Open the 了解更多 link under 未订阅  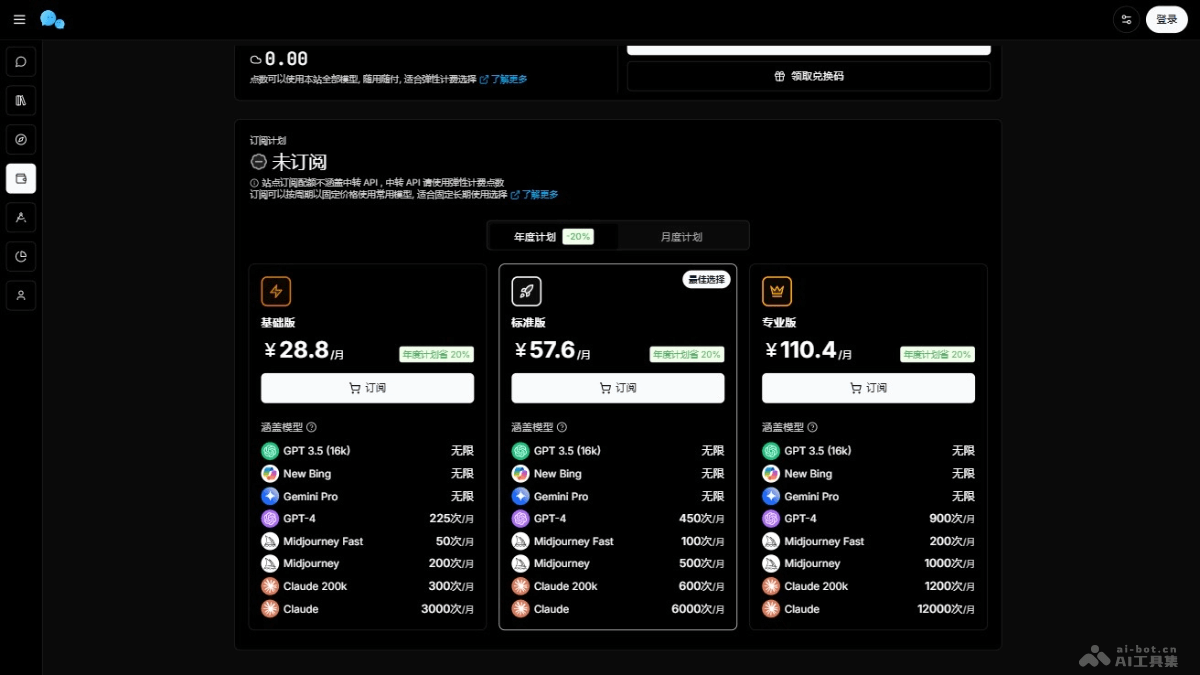[537, 195]
